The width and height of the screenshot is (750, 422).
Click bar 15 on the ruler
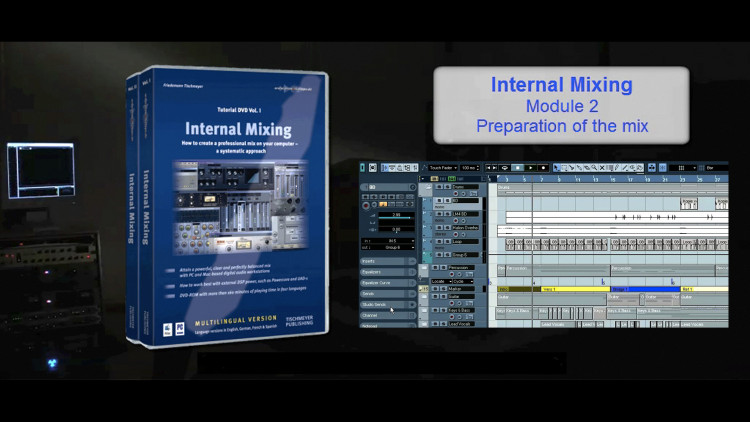pos(612,178)
